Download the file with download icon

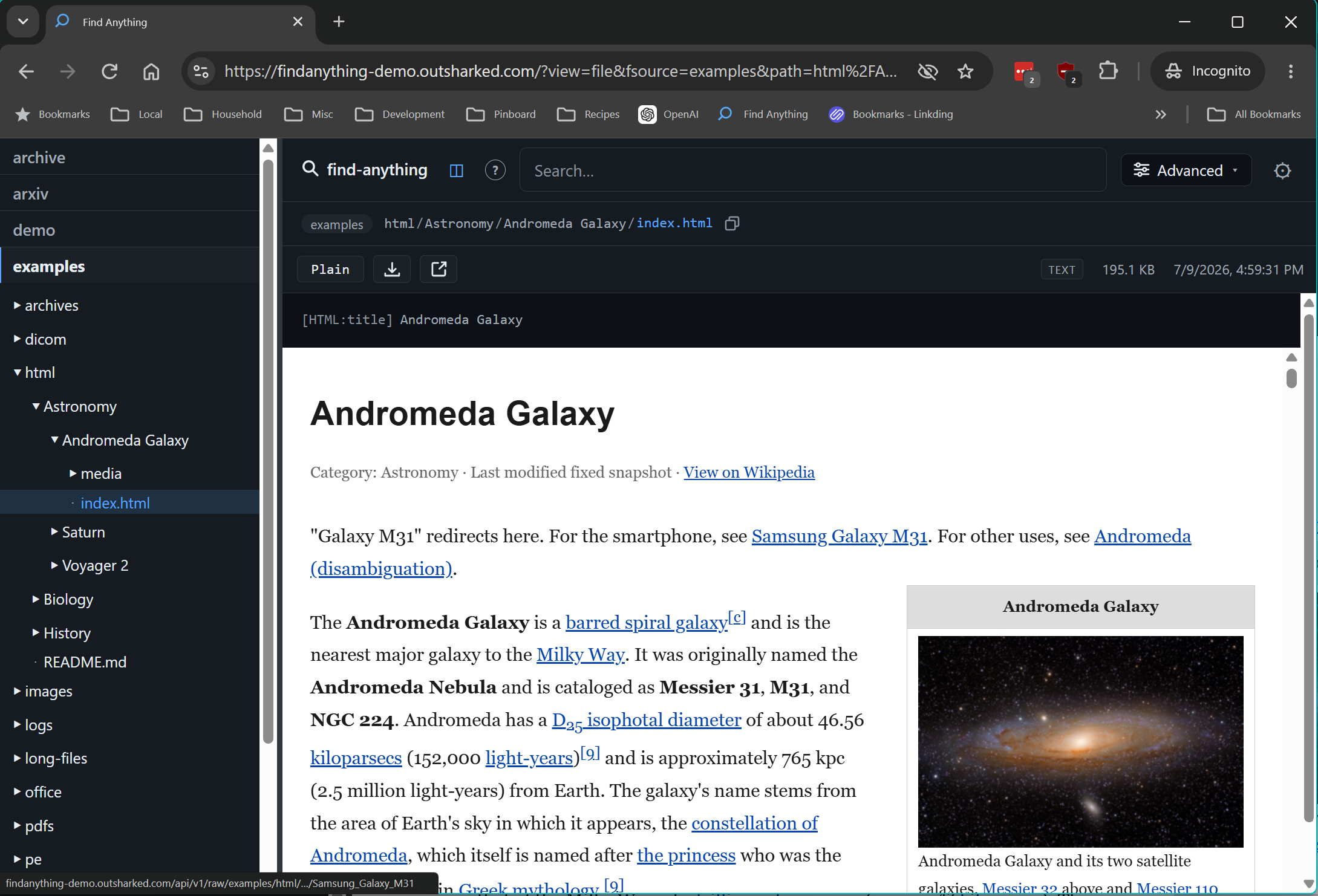pos(392,269)
